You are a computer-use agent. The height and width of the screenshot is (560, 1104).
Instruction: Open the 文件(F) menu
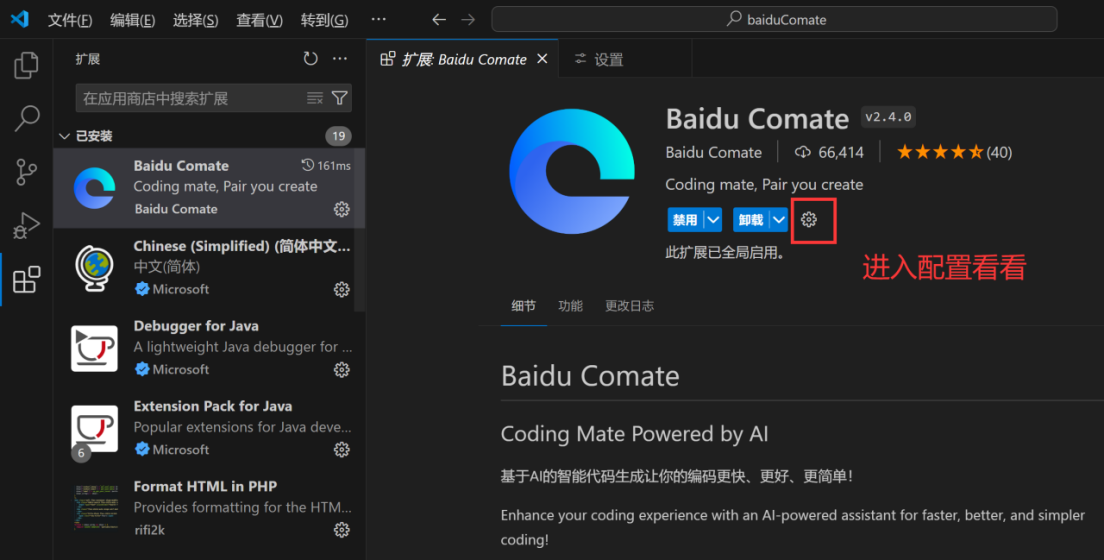(70, 20)
